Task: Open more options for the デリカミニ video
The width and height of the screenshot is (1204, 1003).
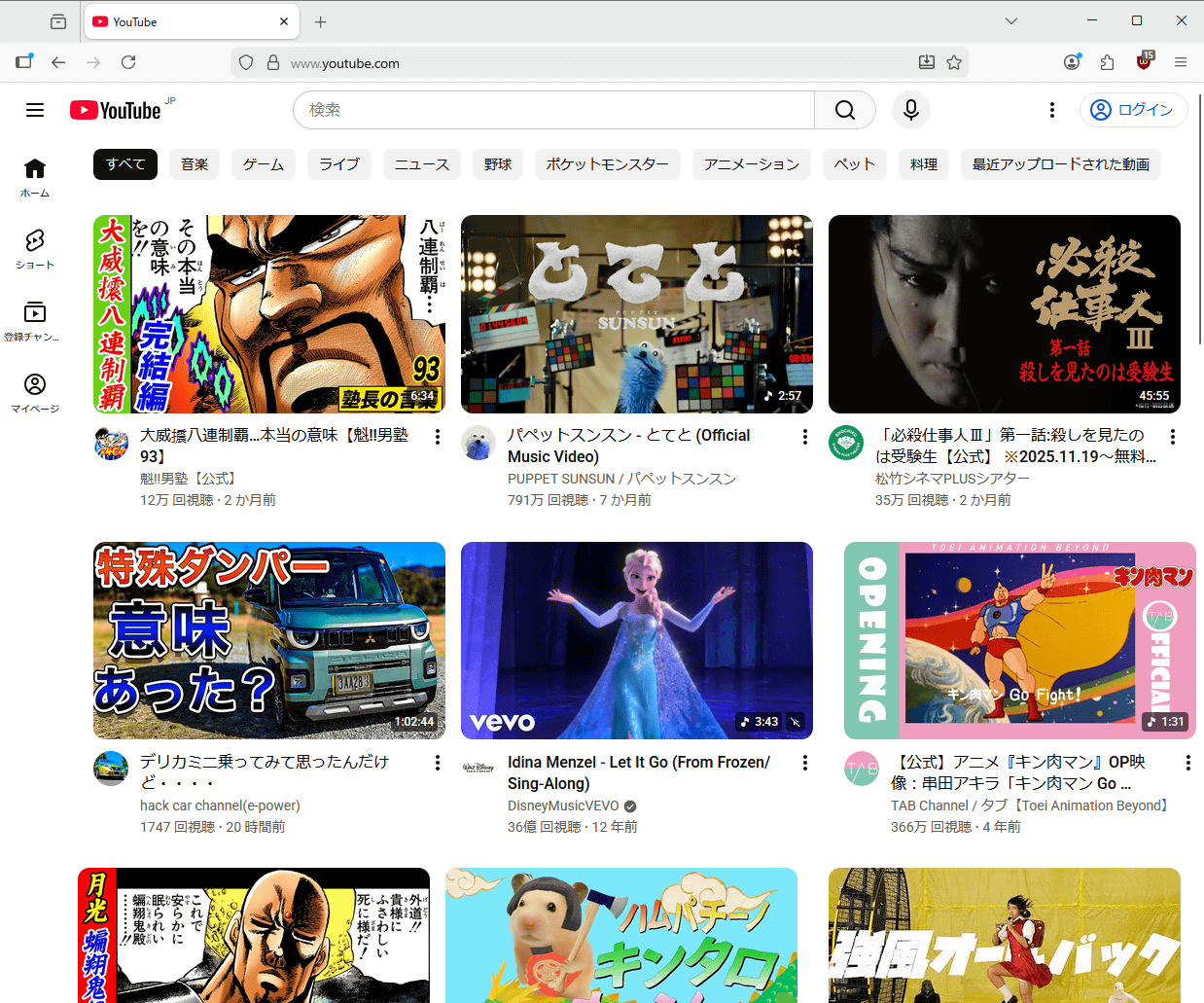Action: tap(437, 764)
